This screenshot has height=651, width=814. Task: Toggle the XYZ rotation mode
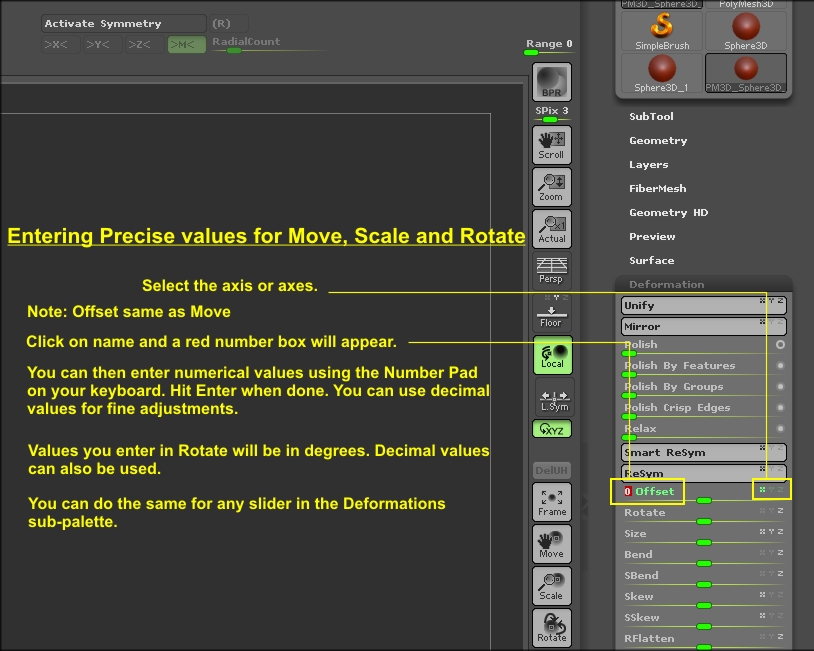[x=551, y=429]
